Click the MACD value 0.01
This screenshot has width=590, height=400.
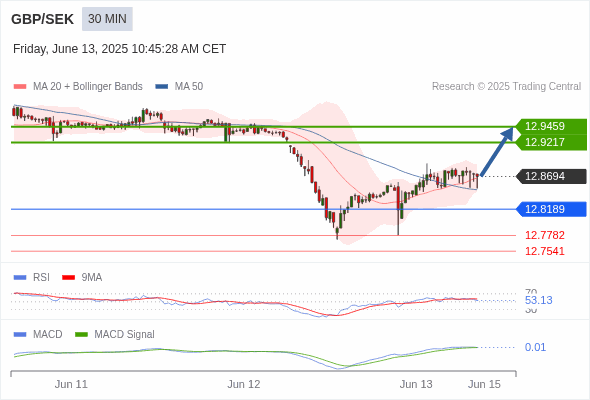pyautogui.click(x=535, y=347)
